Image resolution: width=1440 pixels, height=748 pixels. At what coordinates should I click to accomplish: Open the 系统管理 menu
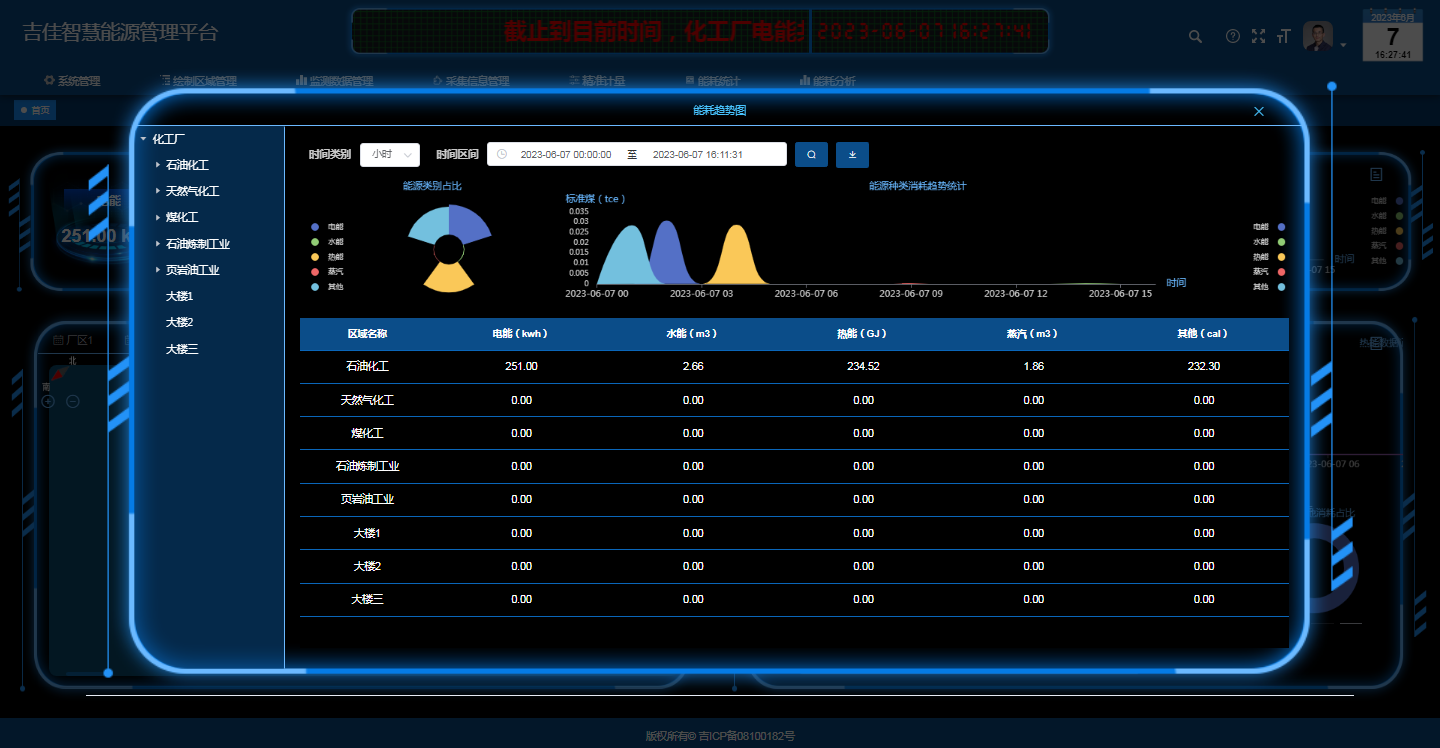[72, 81]
